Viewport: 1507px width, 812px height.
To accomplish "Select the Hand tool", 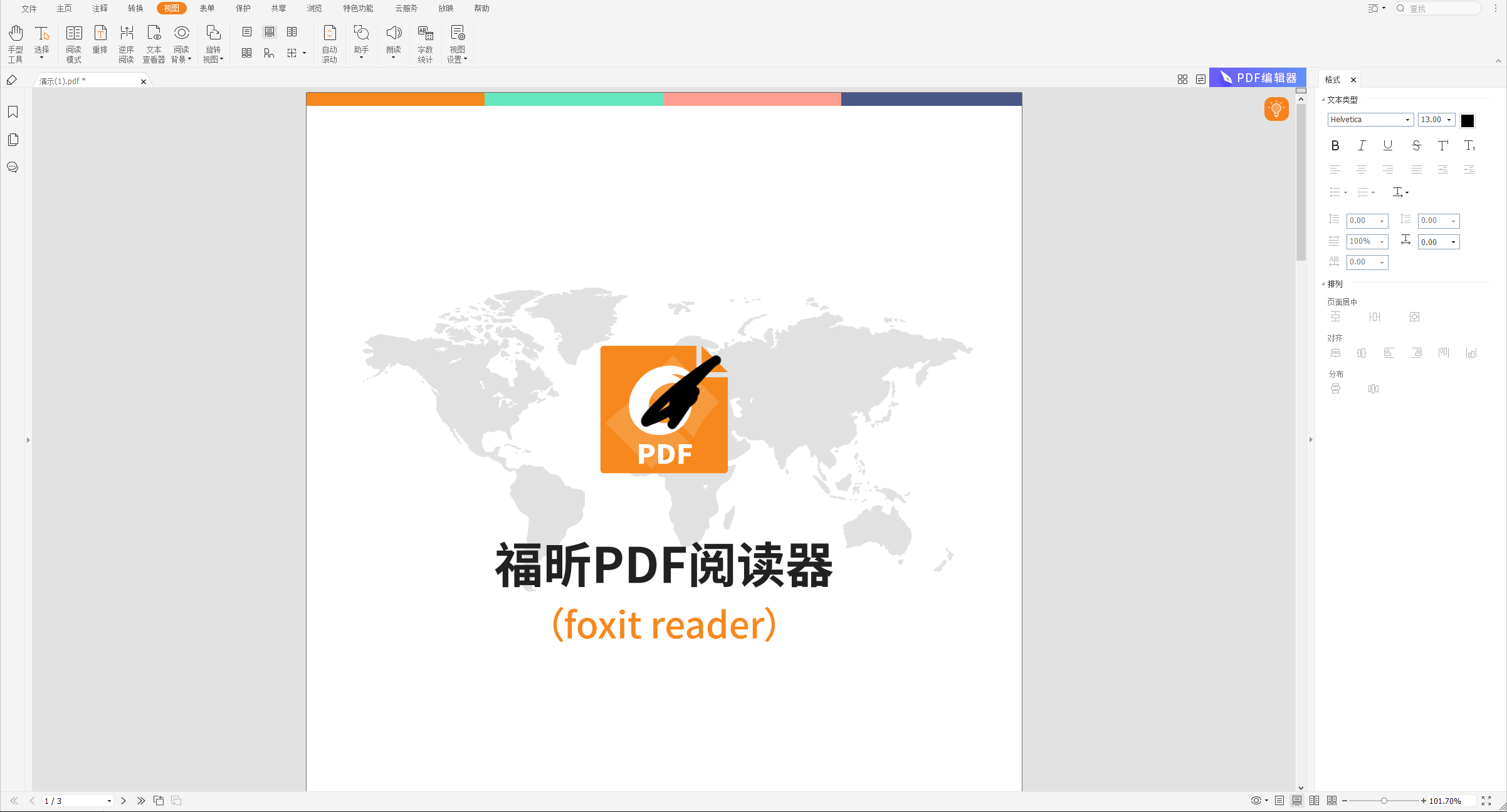I will [15, 41].
